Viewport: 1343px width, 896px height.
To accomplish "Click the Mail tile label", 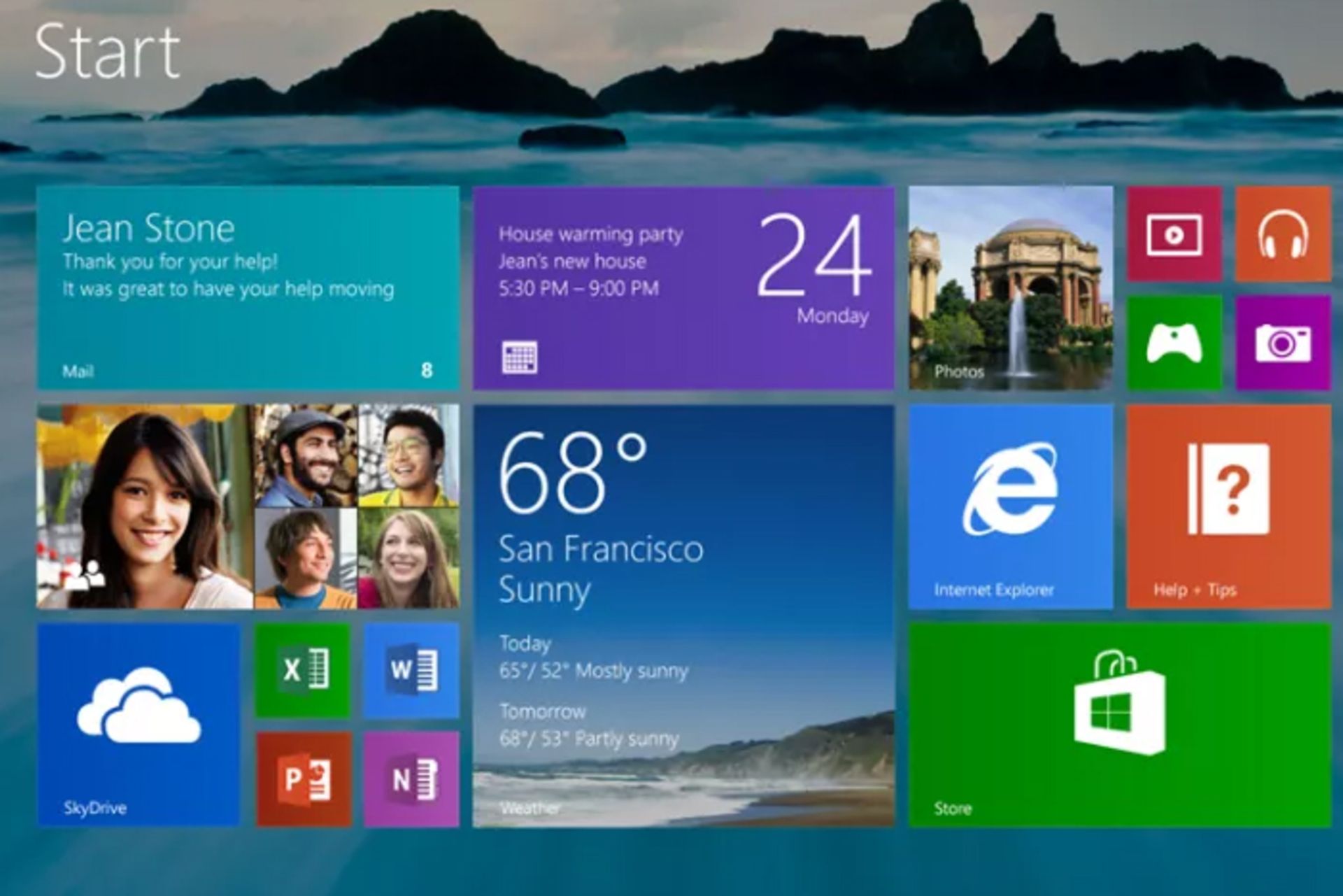I will click(78, 371).
